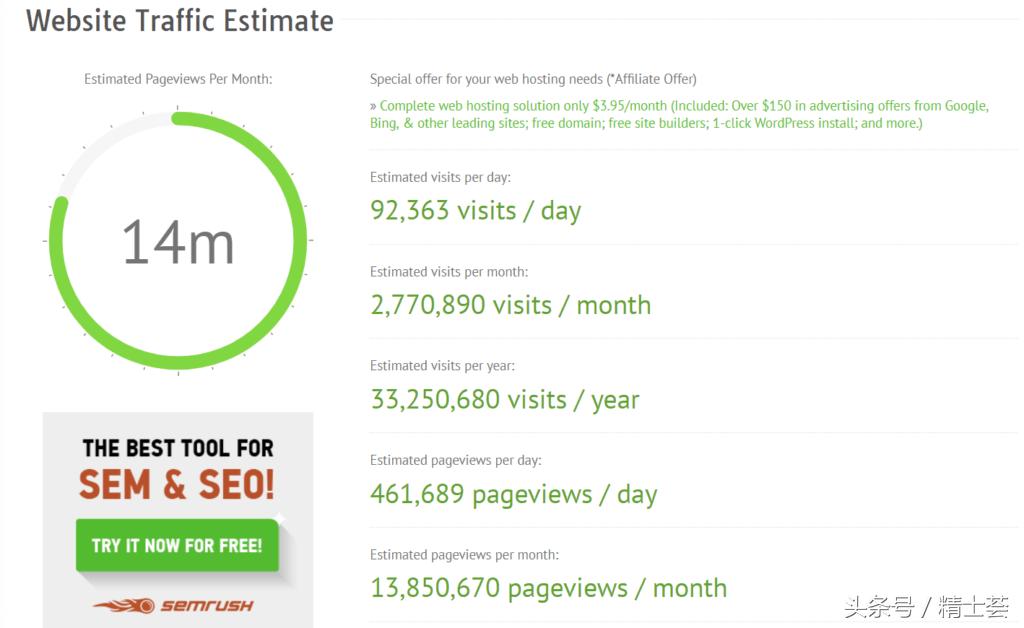Image resolution: width=1024 pixels, height=628 pixels.
Task: Select the text 13,850,670 pageviews / month
Action: pyautogui.click(x=549, y=588)
